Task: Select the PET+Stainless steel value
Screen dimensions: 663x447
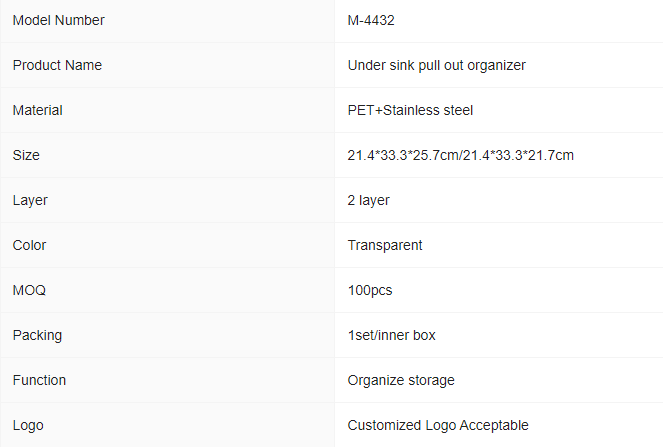Action: [x=410, y=110]
